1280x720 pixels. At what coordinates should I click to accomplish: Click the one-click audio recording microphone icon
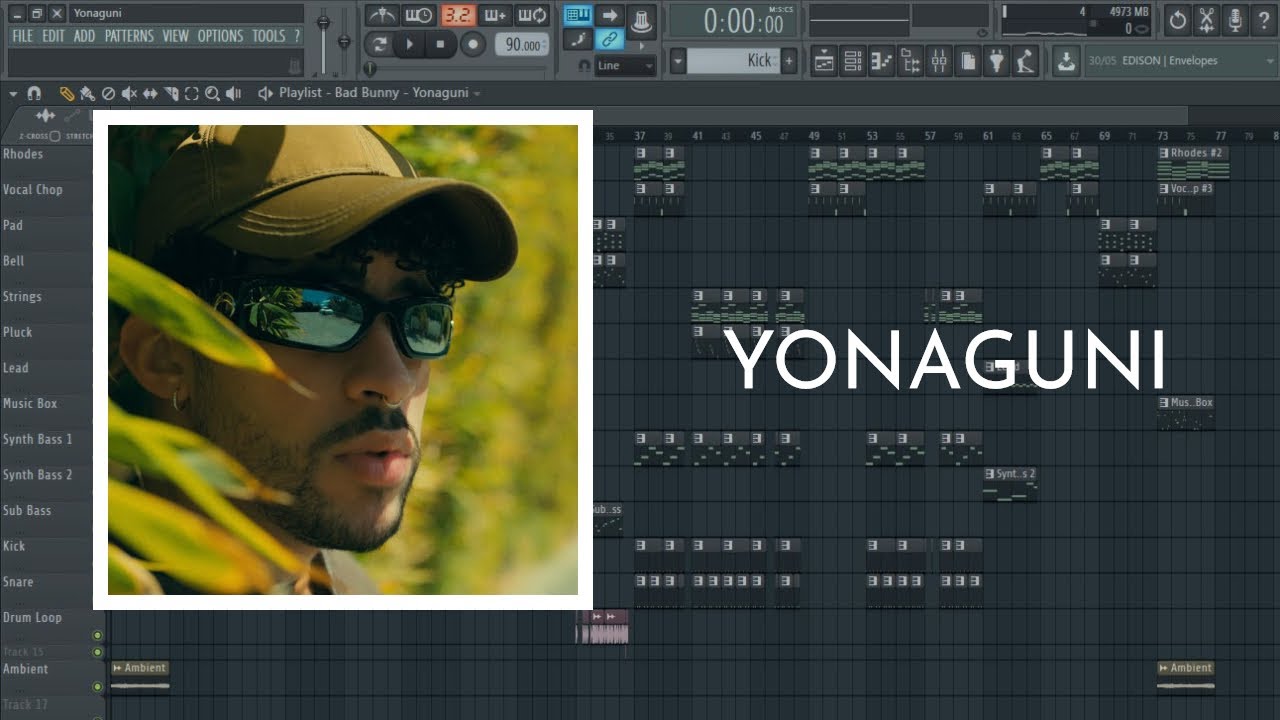pyautogui.click(x=1236, y=19)
